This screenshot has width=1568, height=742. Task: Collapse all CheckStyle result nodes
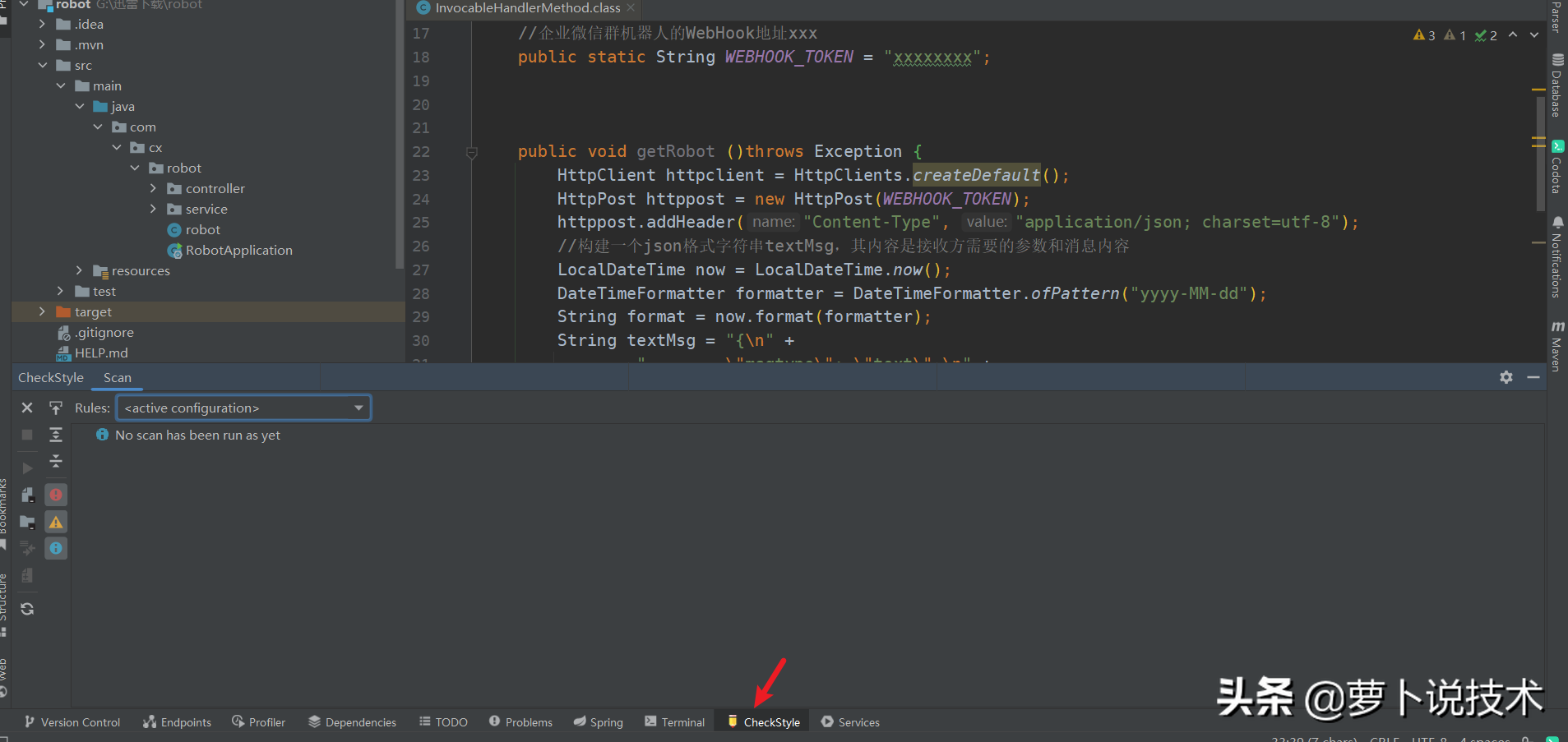tap(56, 462)
